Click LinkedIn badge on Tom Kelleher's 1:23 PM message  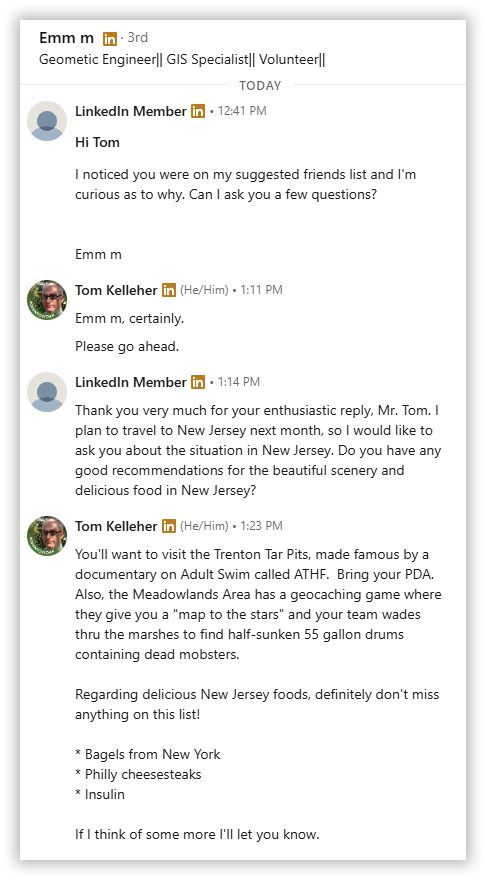pos(169,526)
